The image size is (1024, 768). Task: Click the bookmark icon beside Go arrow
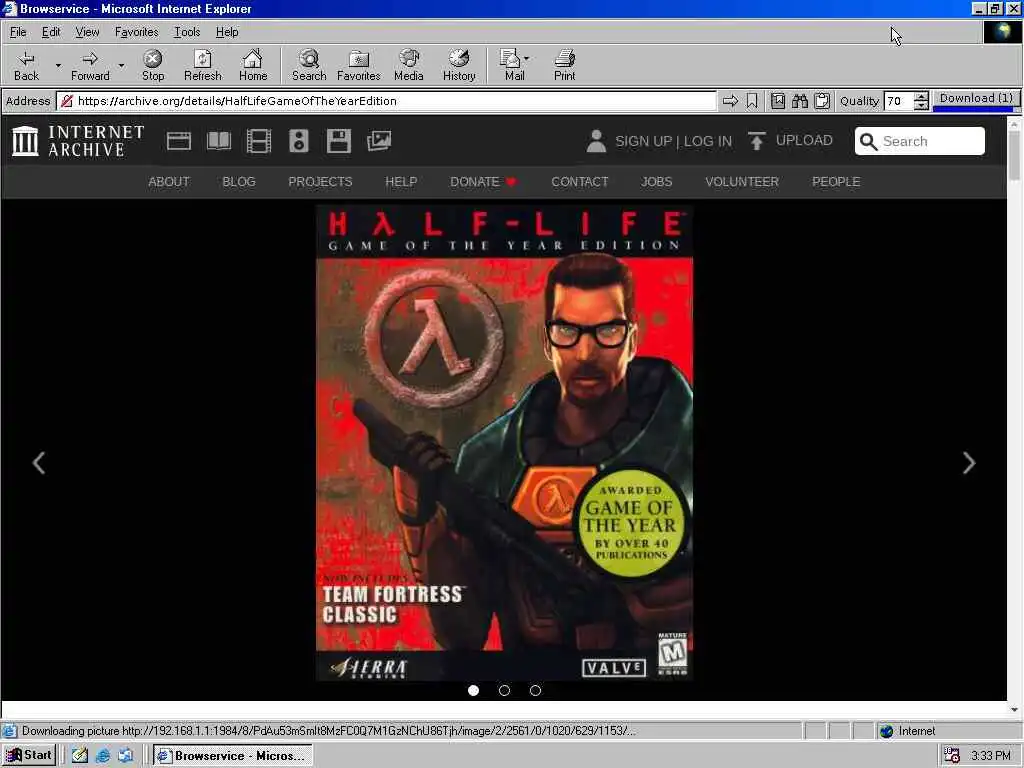[752, 101]
